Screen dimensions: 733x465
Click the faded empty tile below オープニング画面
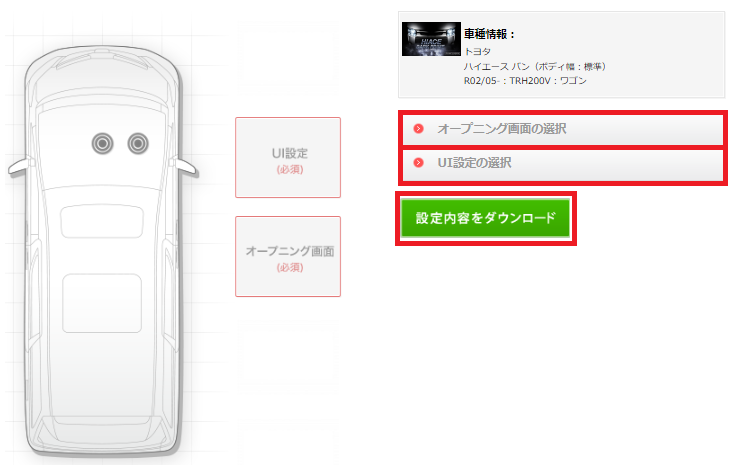pyautogui.click(x=288, y=356)
